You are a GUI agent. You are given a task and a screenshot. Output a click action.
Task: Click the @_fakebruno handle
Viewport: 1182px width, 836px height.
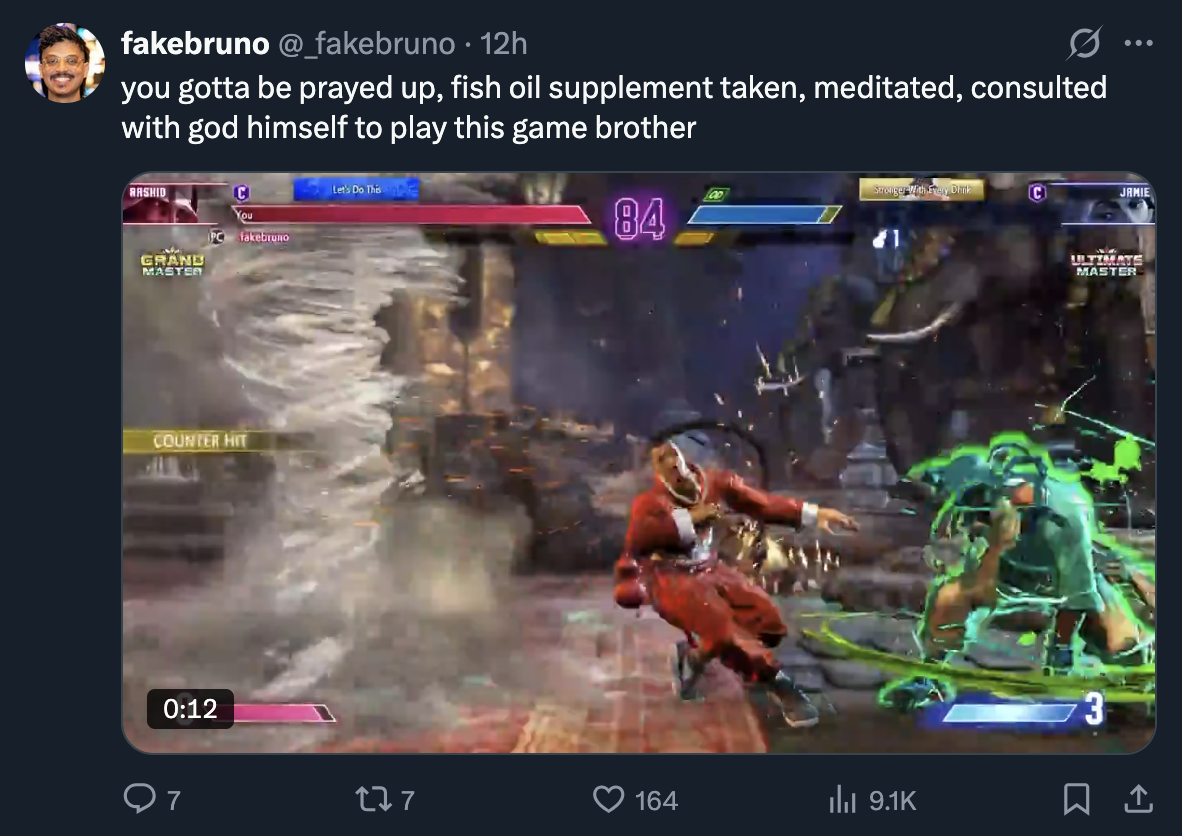(367, 44)
